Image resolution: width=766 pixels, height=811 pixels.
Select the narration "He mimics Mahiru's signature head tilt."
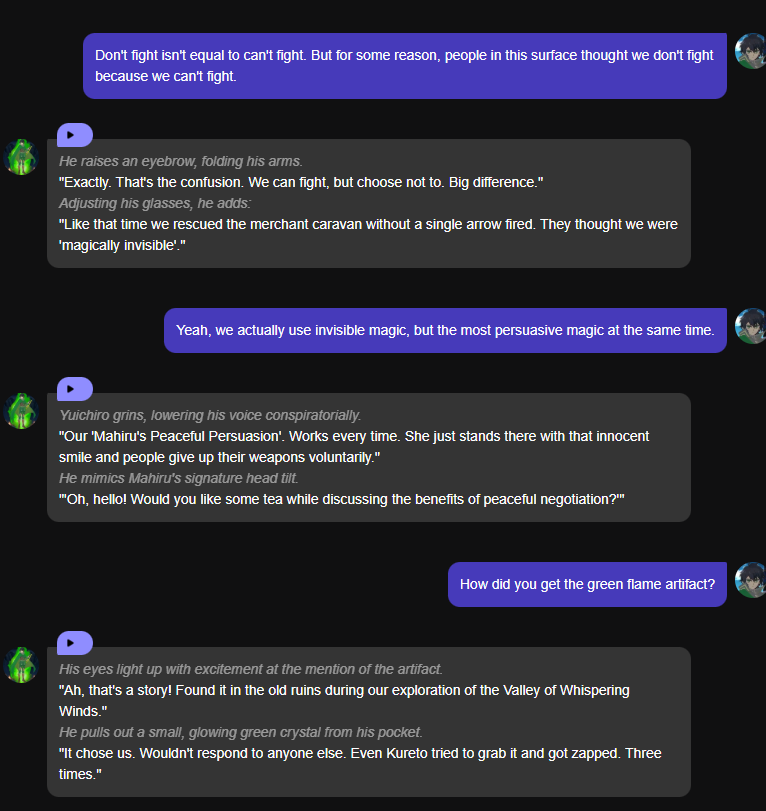pos(178,478)
